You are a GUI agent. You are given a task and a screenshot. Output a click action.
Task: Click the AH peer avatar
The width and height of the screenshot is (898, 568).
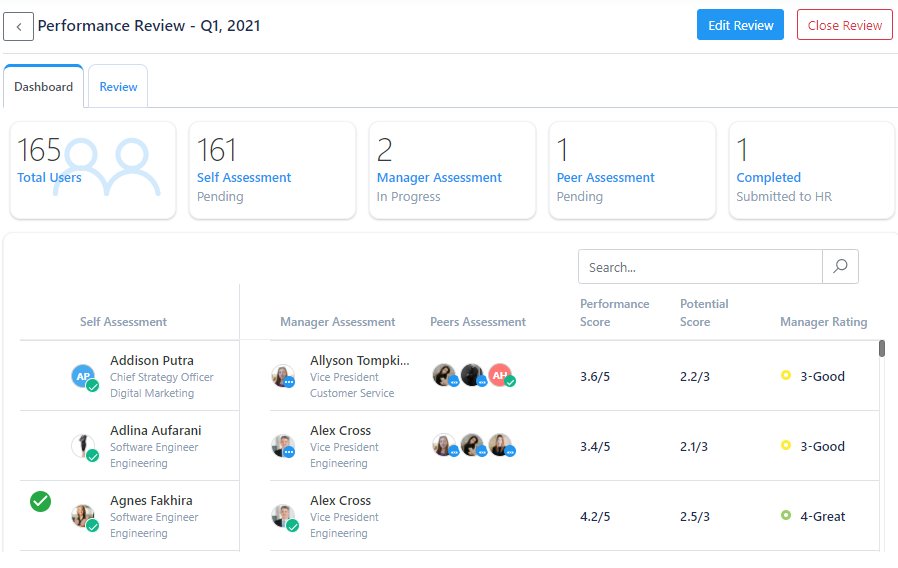click(501, 375)
